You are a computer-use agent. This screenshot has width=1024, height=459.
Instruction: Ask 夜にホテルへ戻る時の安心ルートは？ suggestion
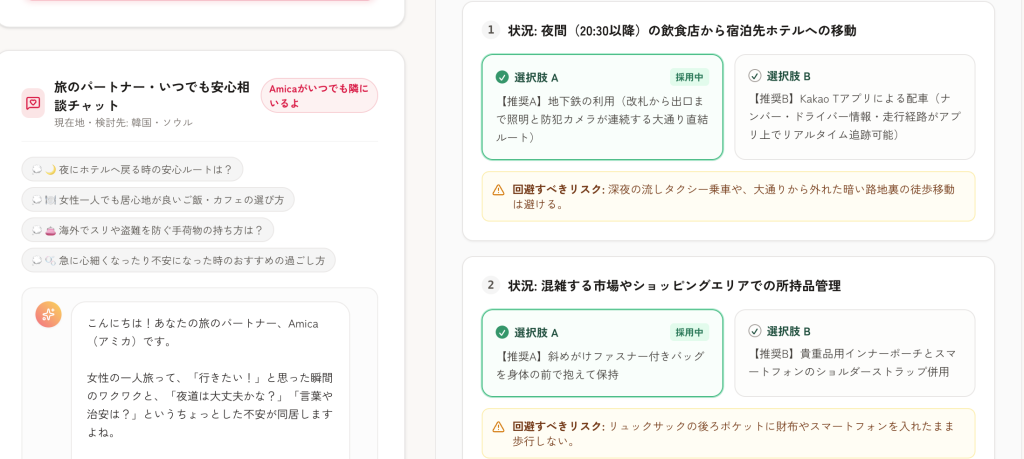133,169
